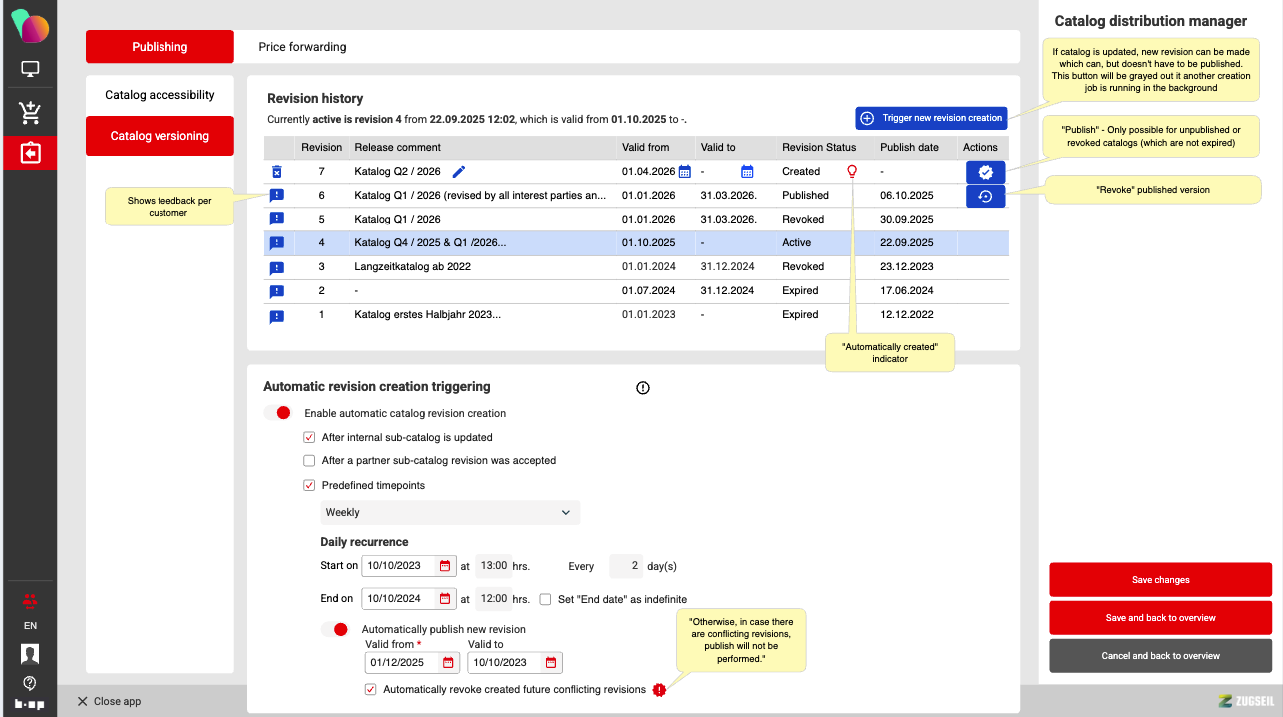Switch to the Price forwarding tab
Viewport: 1283px width, 717px height.
click(x=302, y=47)
